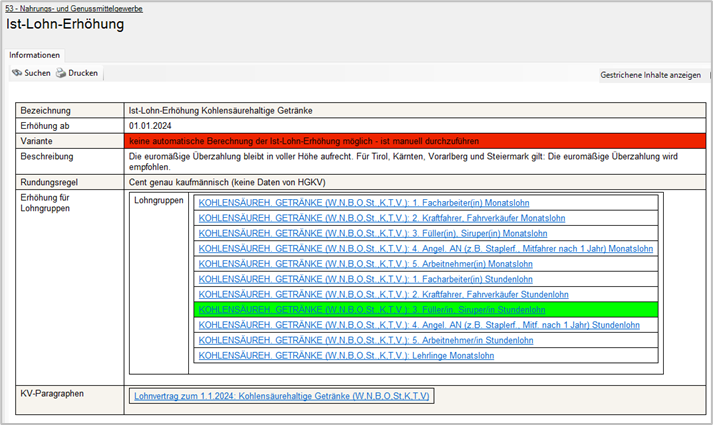
Task: Click 'Gestrichene Inhalte anzeigen'
Action: (x=649, y=75)
